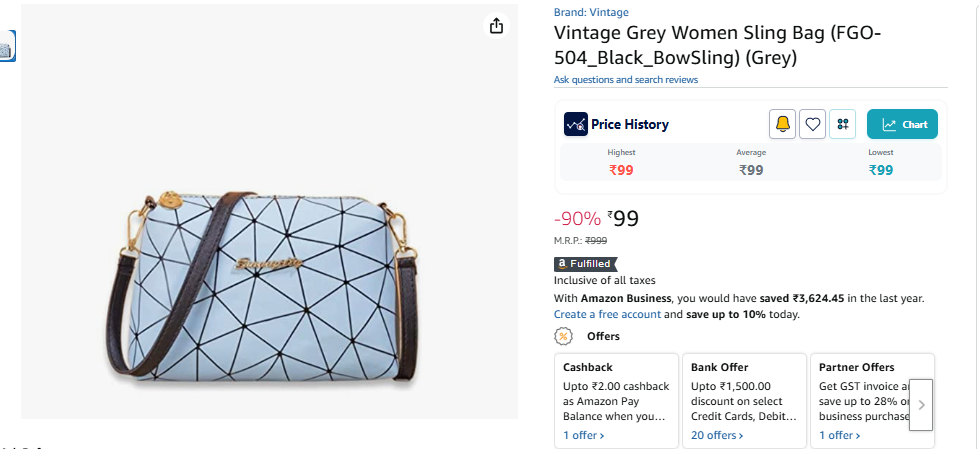Expand the next offers carousel arrow
979x449 pixels.
[x=921, y=405]
